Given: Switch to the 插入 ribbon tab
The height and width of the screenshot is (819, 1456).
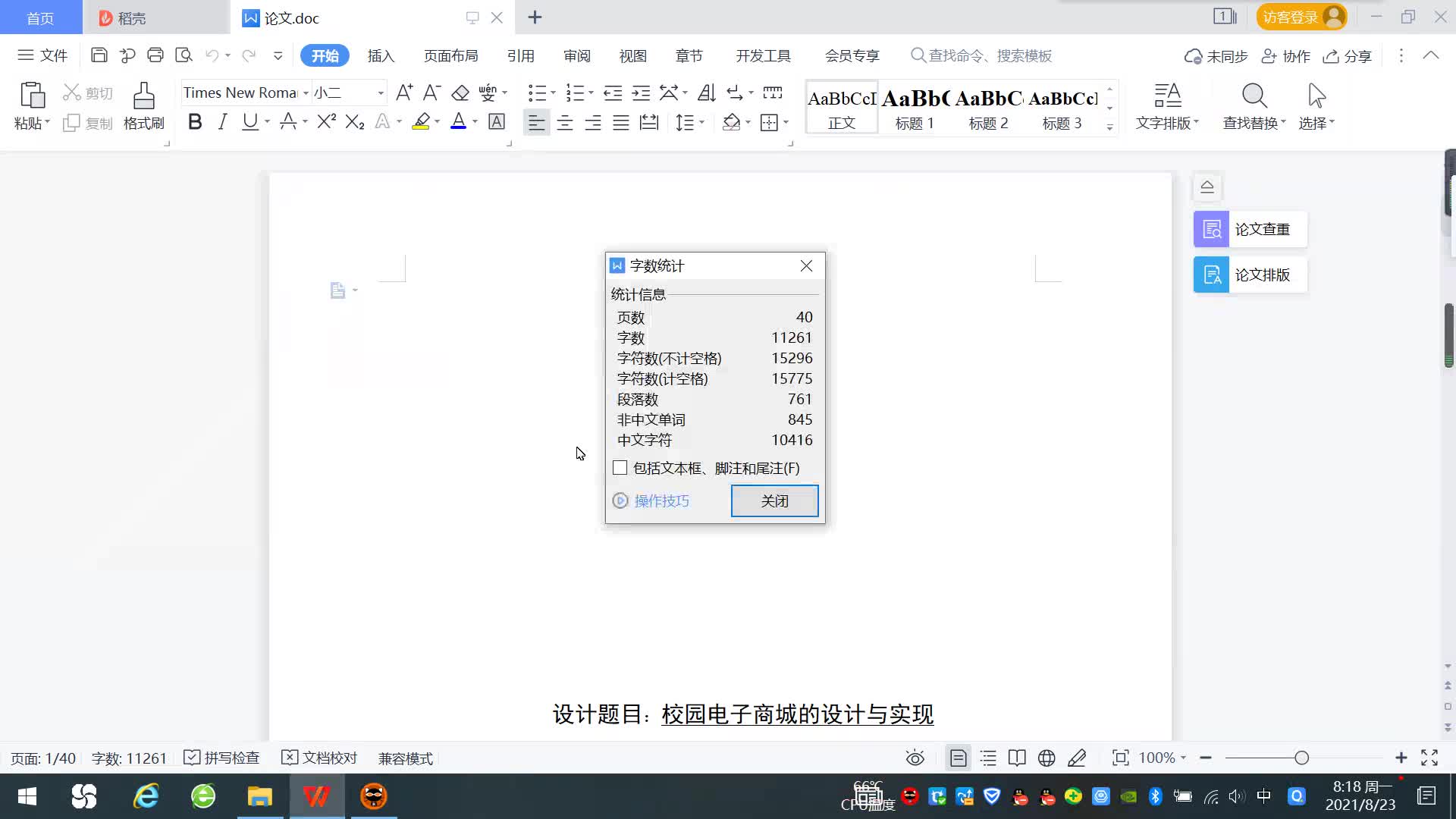Looking at the screenshot, I should pyautogui.click(x=380, y=55).
